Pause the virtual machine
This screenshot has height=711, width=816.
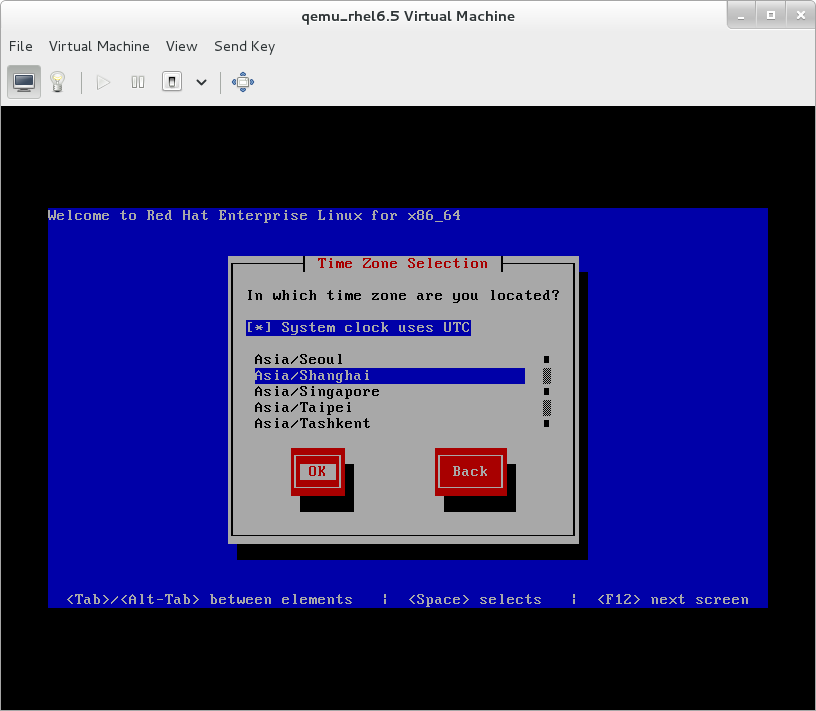tap(137, 82)
